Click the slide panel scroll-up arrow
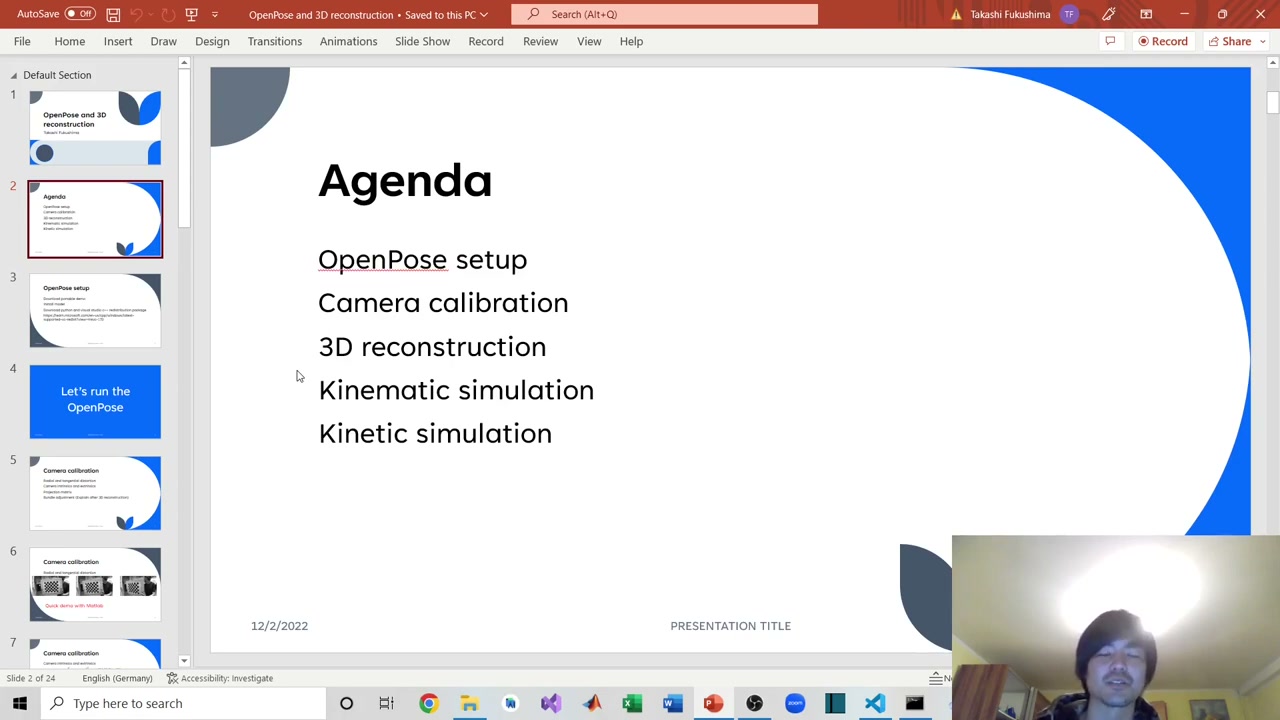This screenshot has height=720, width=1280. tap(184, 63)
